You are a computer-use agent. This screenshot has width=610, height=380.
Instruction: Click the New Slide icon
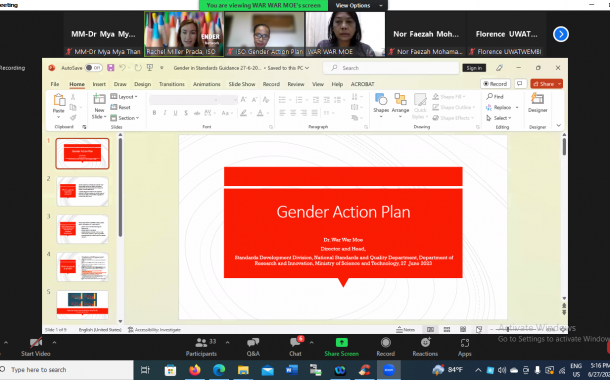(99, 99)
